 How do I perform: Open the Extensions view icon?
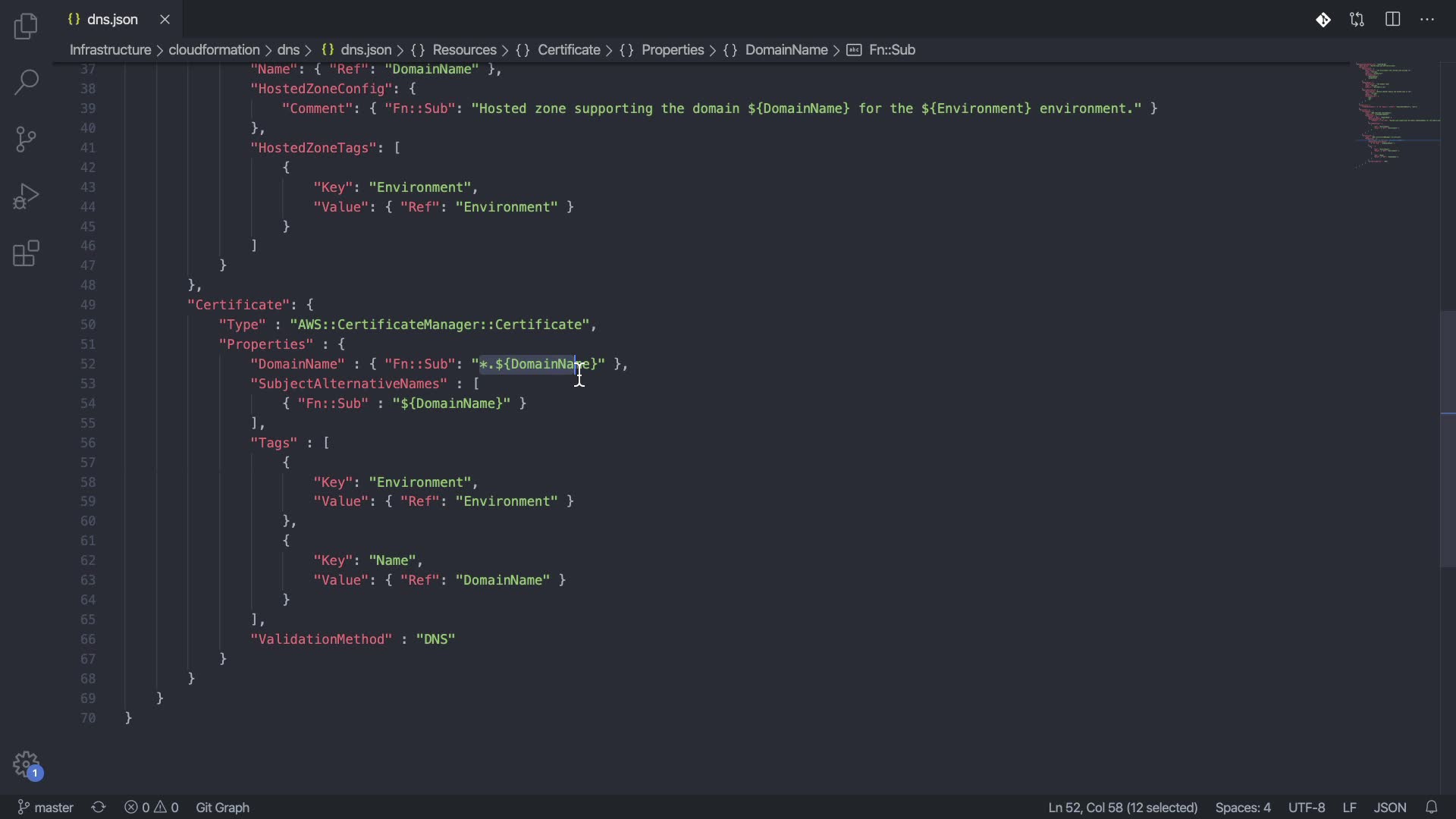coord(26,254)
